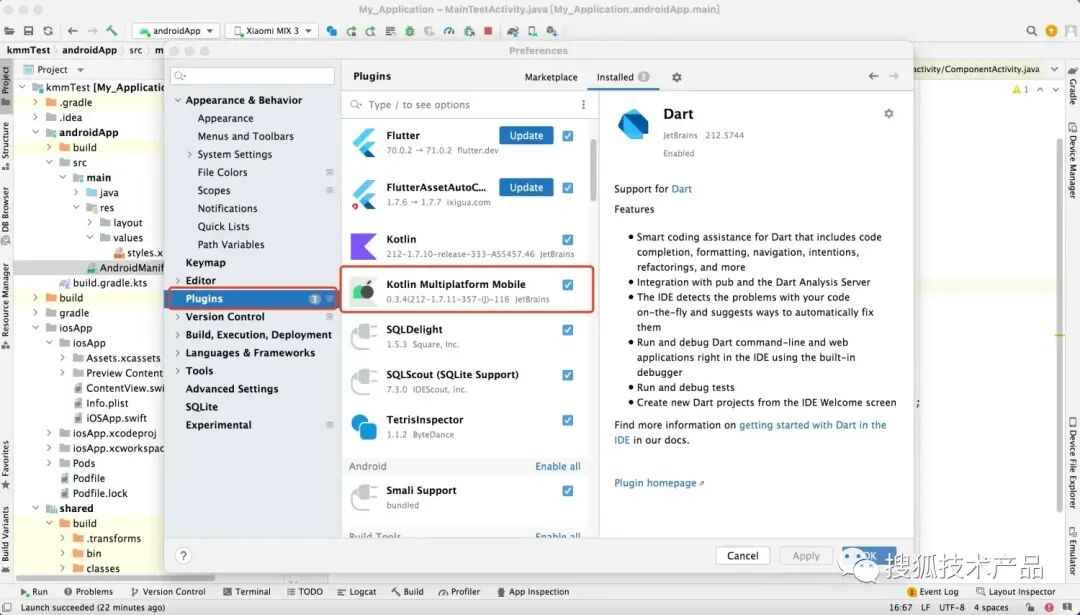Image resolution: width=1080 pixels, height=615 pixels.
Task: Disable the SQLDelight plugin checkbox
Action: [568, 330]
